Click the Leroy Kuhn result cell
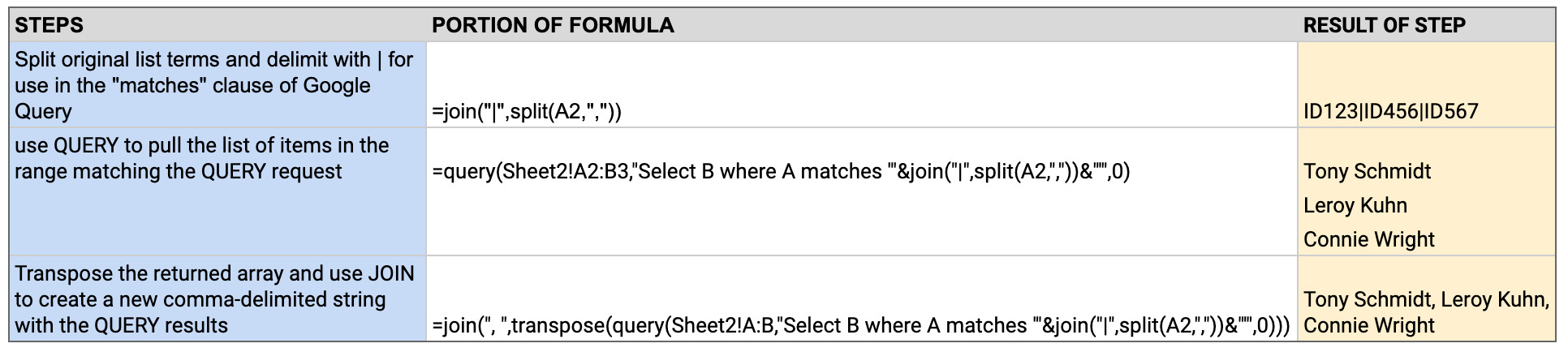Screen dimensions: 1568x352 (1355, 206)
